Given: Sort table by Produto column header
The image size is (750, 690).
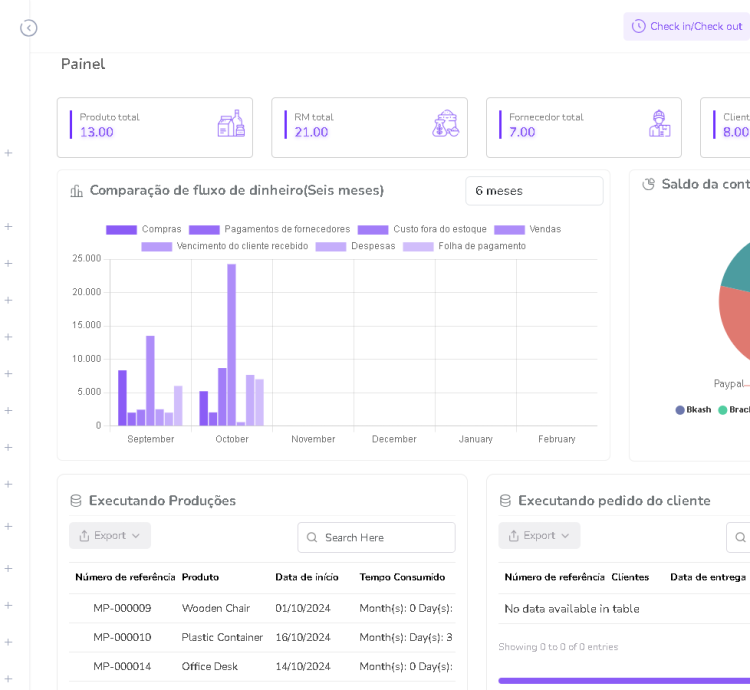Looking at the screenshot, I should (200, 577).
